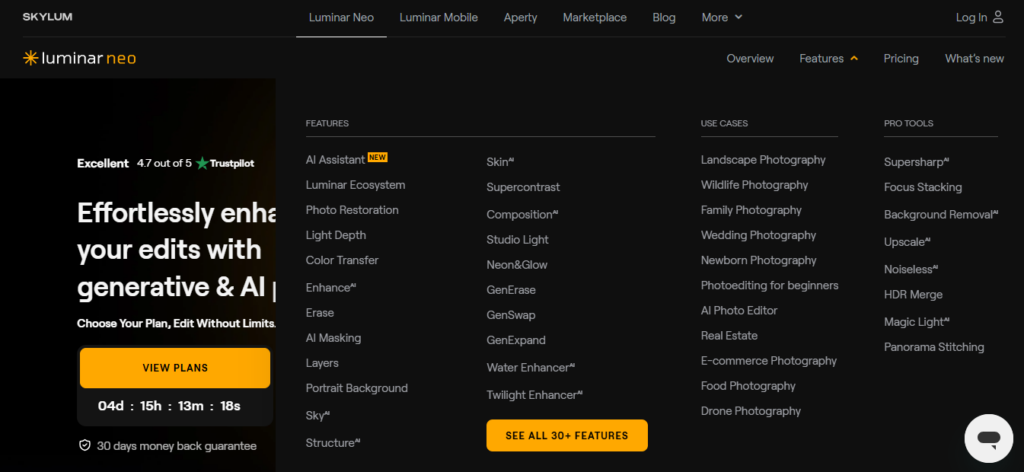The image size is (1024, 472).
Task: Click the View Plans button
Action: 175,368
